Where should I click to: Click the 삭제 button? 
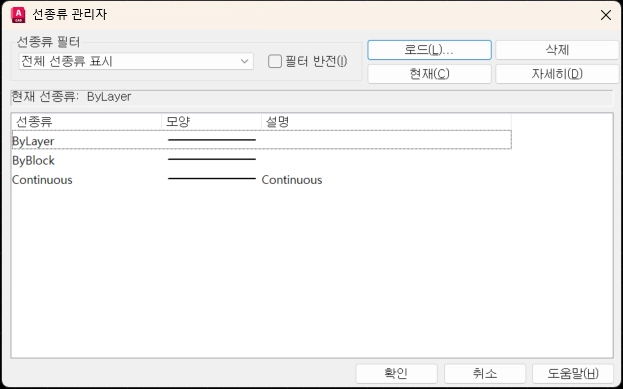click(557, 50)
